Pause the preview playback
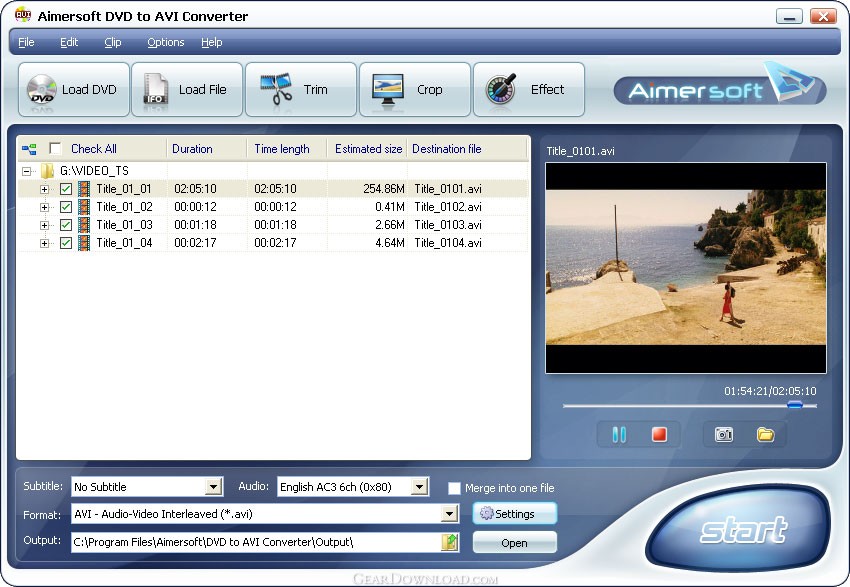This screenshot has width=850, height=587. pyautogui.click(x=619, y=435)
